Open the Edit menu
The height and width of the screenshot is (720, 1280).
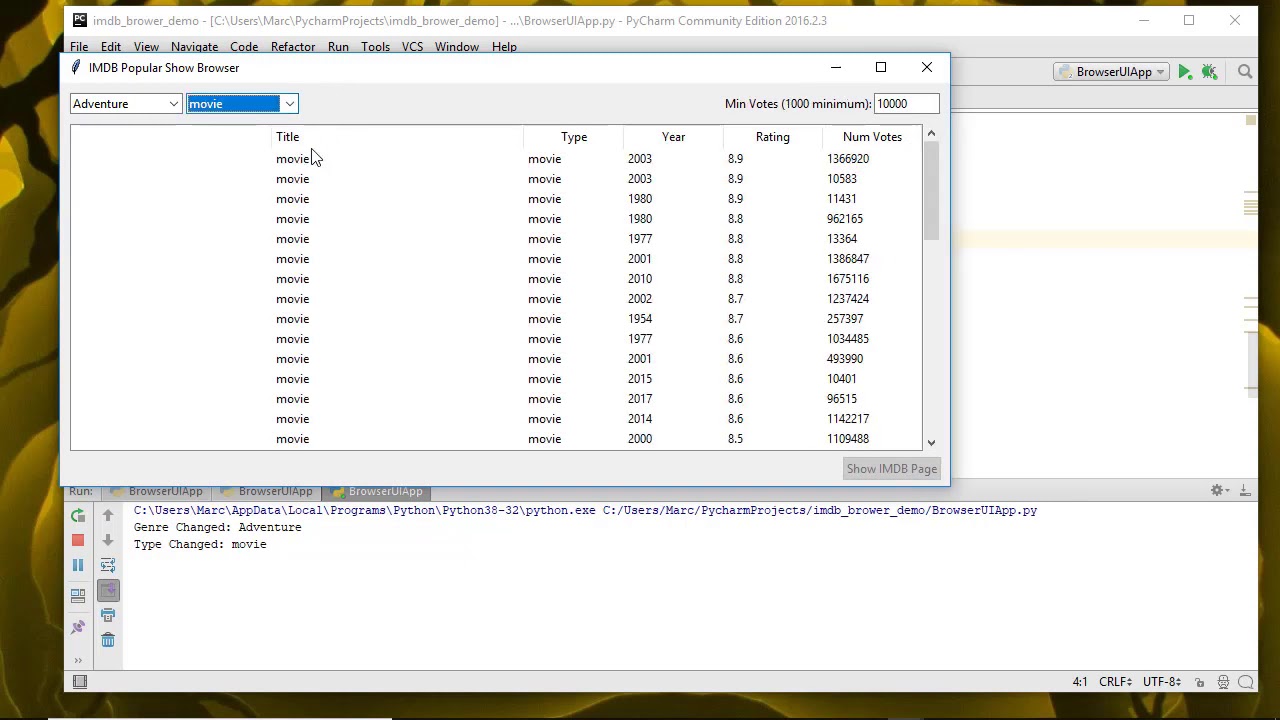coord(111,47)
